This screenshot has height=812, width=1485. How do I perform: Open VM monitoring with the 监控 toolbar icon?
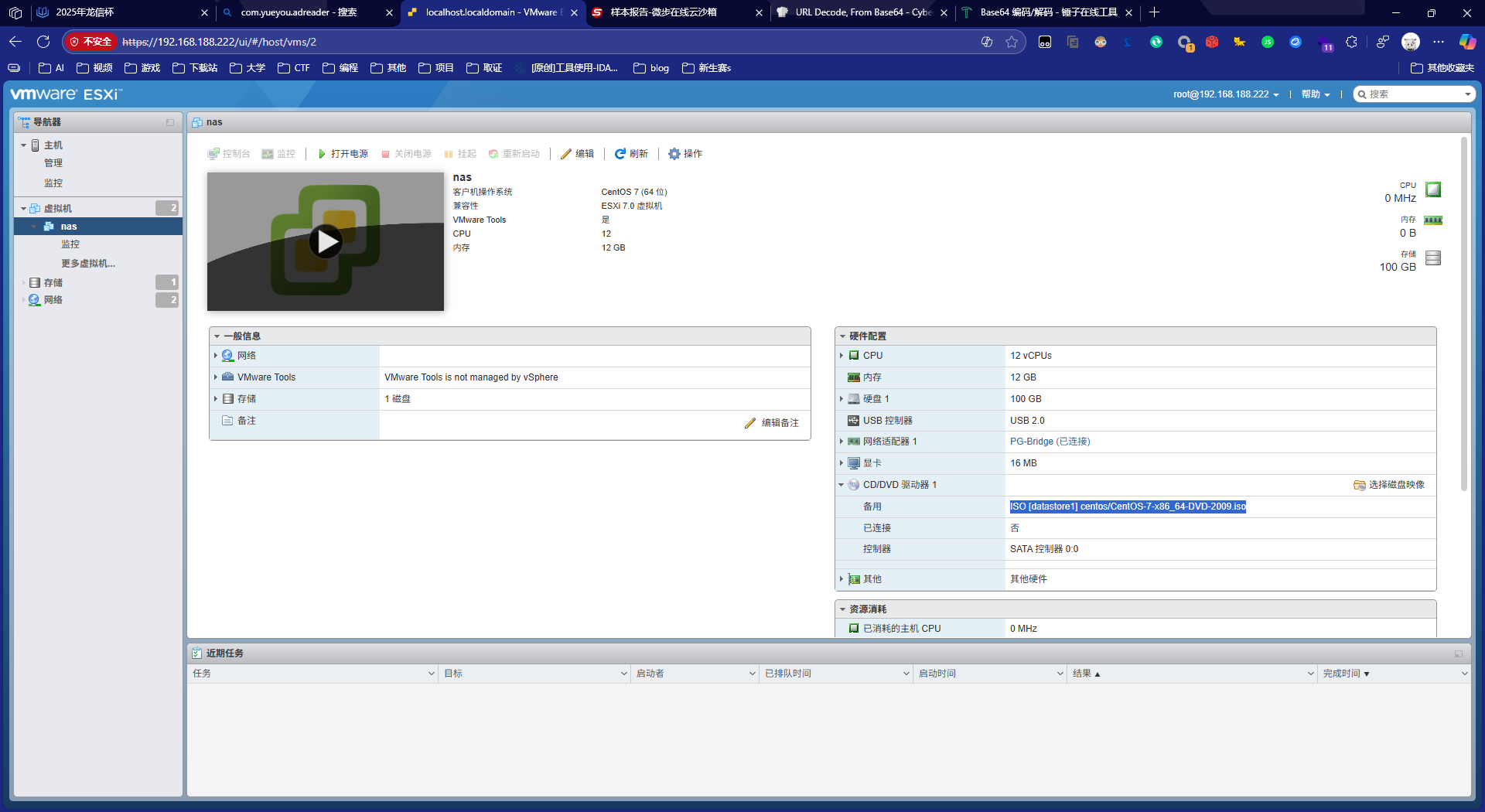[x=278, y=154]
